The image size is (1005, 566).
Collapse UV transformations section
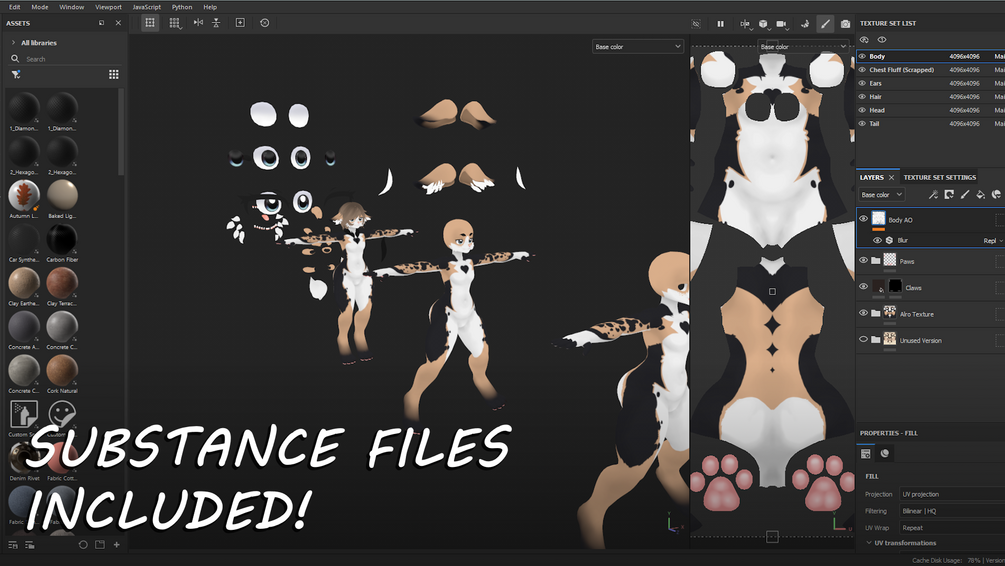[869, 543]
